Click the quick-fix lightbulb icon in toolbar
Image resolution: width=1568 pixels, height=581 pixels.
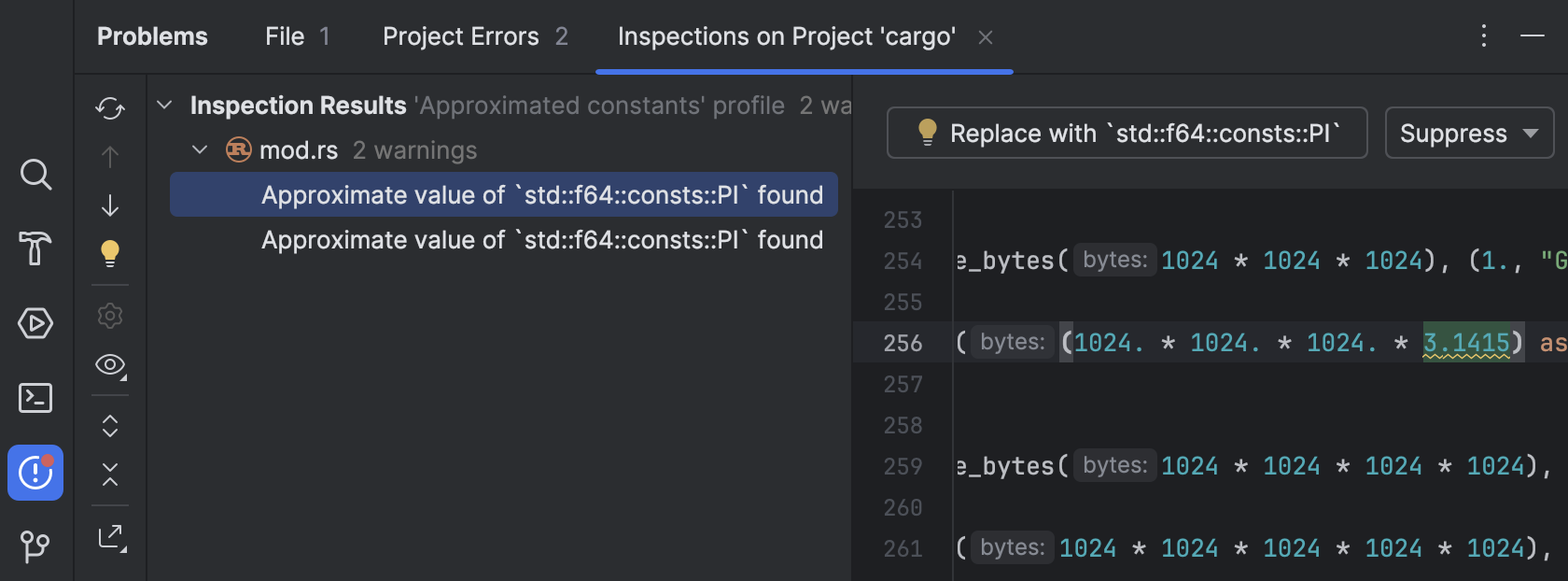(110, 253)
